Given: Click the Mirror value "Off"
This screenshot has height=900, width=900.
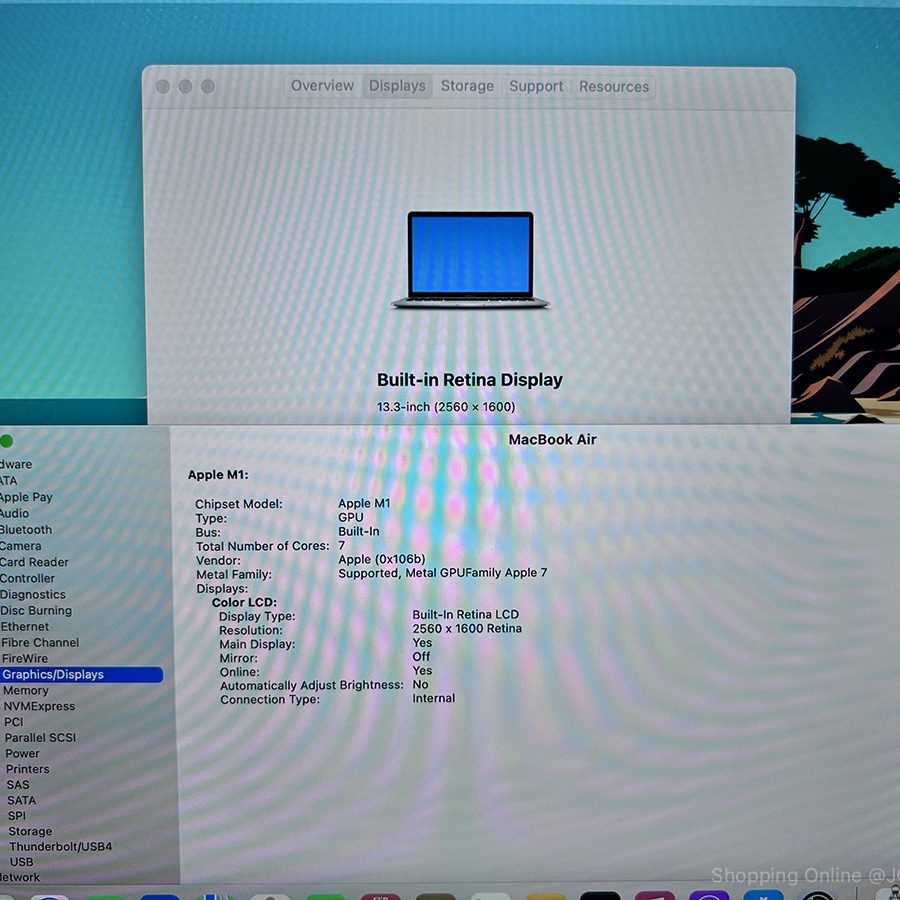Looking at the screenshot, I should coord(421,656).
